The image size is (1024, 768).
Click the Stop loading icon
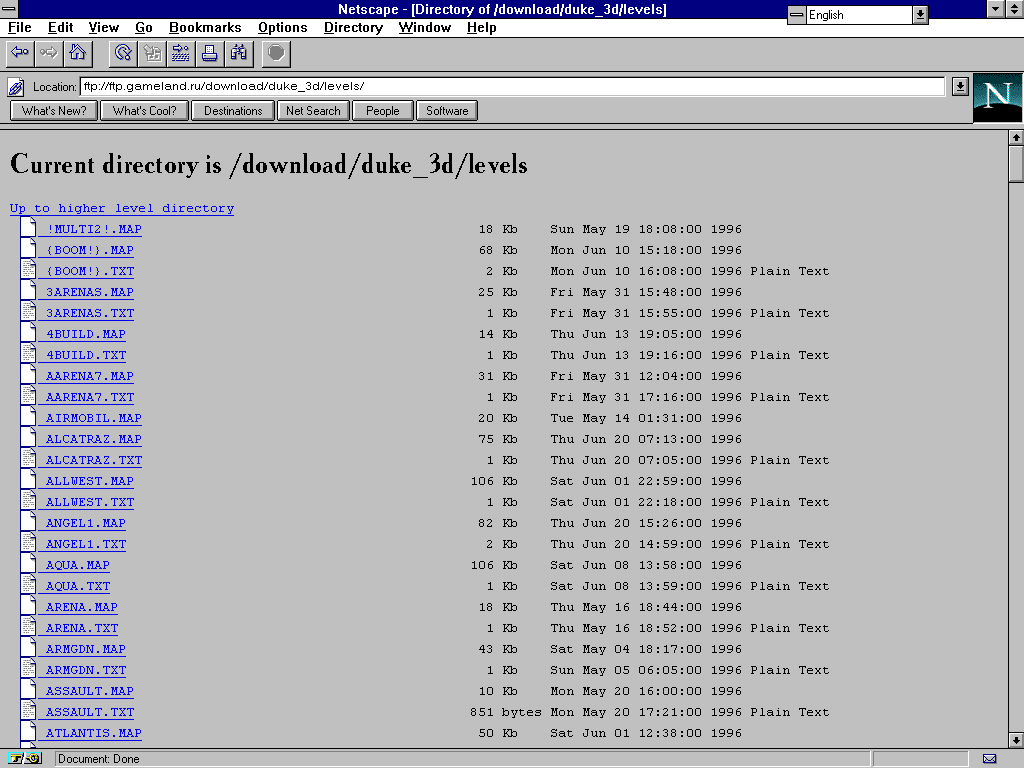(x=276, y=53)
